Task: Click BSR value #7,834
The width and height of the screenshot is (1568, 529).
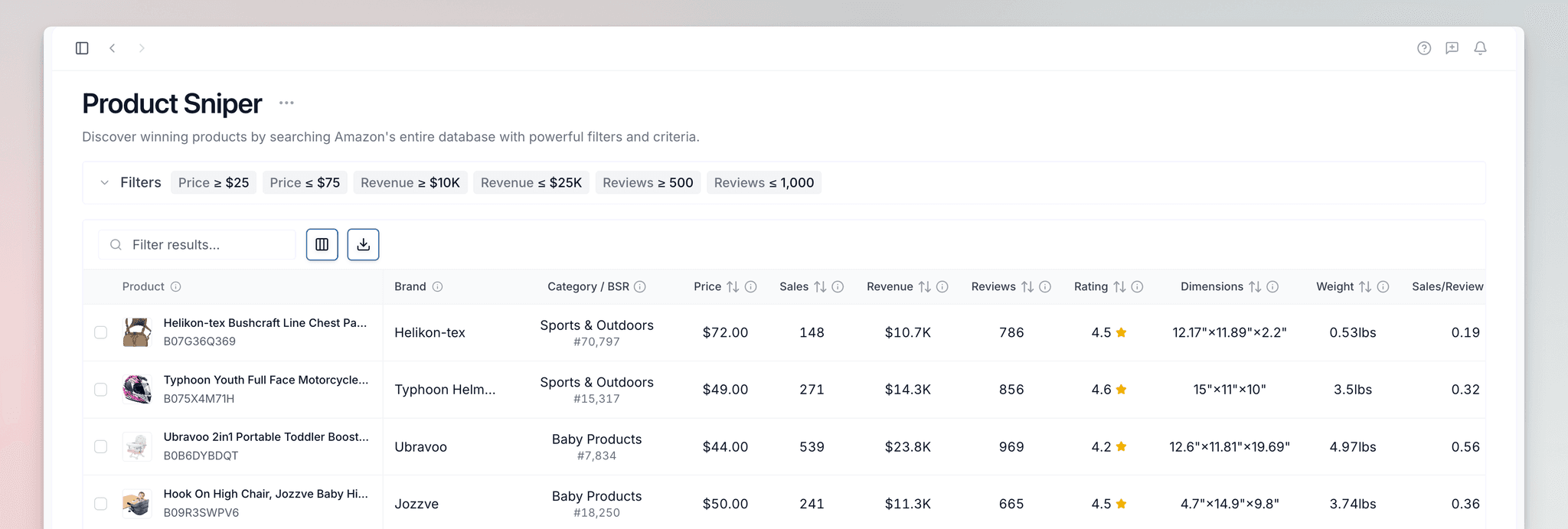Action: [596, 456]
